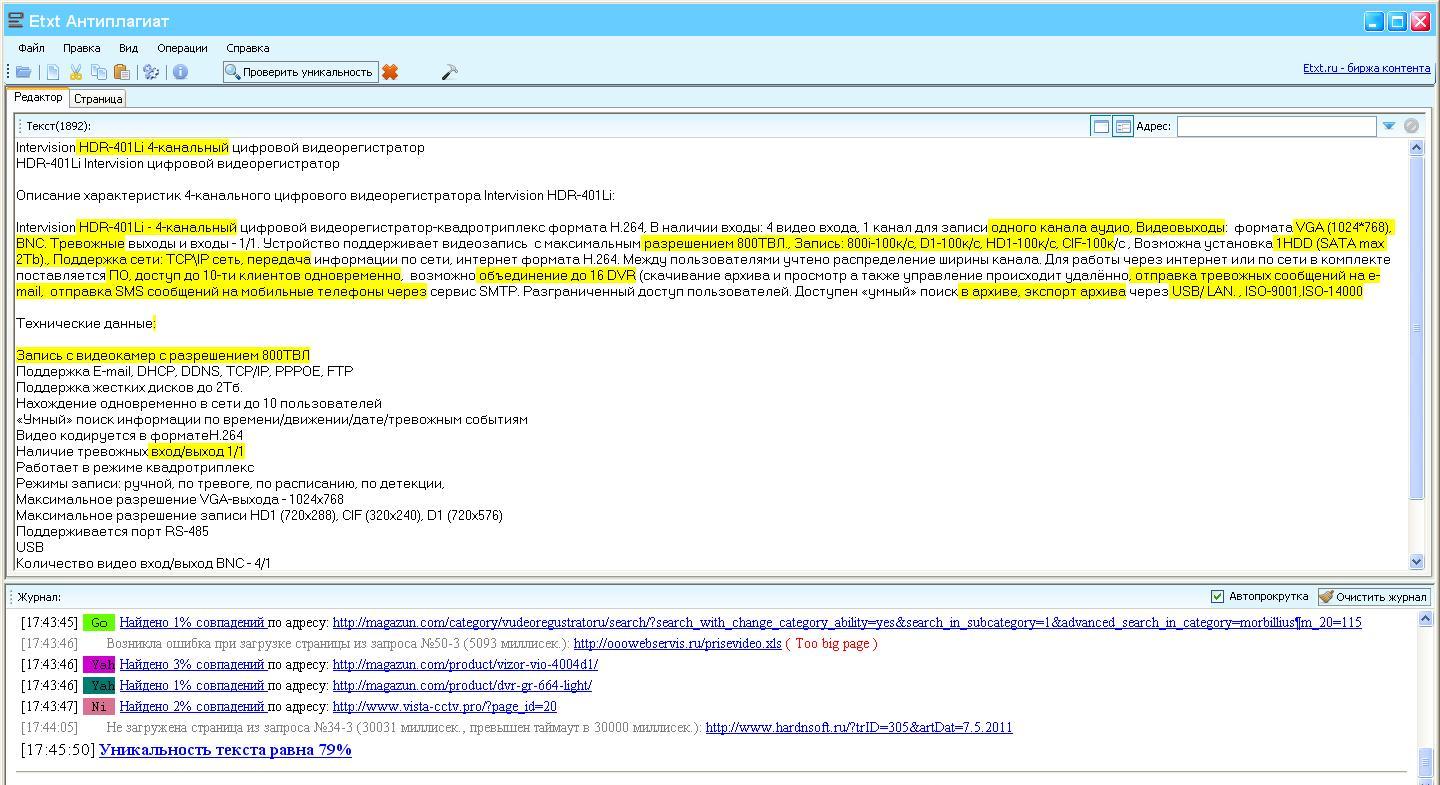1440x785 pixels.
Task: Switch to detailed view icon next to Адрес
Action: [x=1123, y=126]
